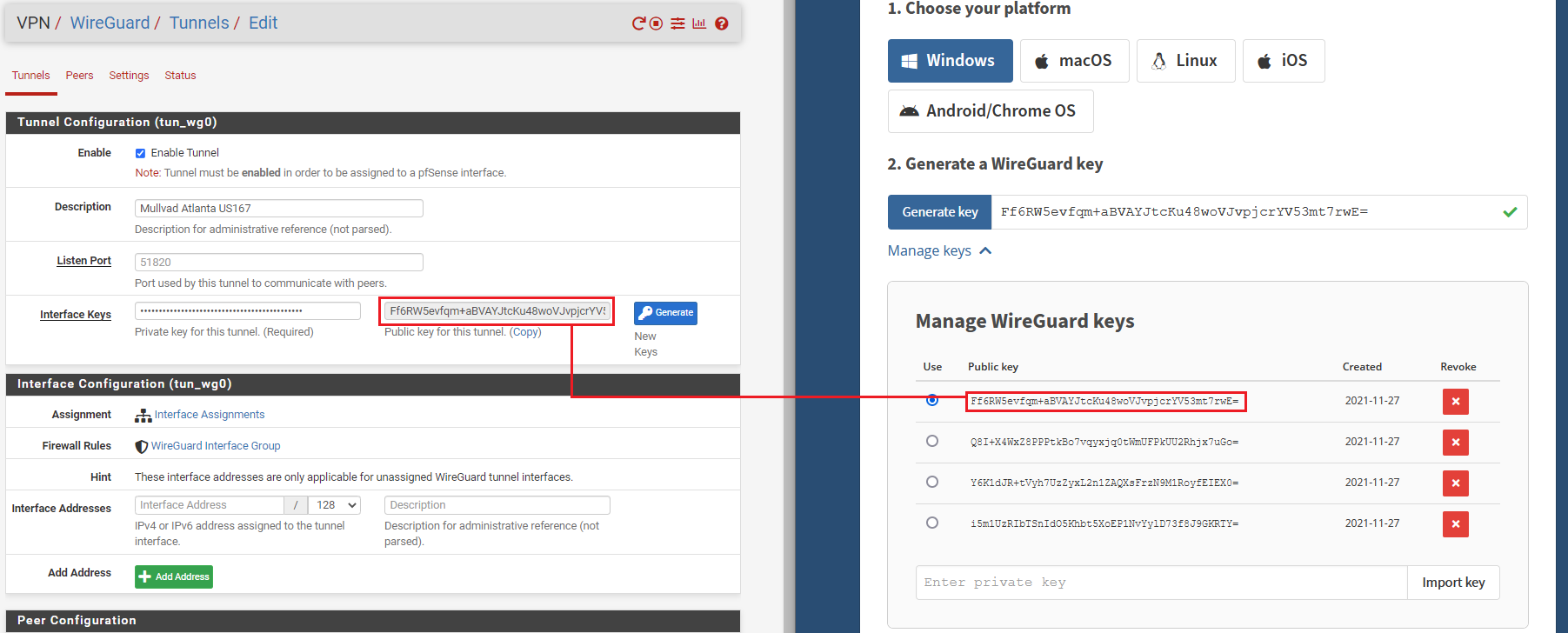Open the 128 subnet mask dropdown
This screenshot has height=633, width=1568.
(335, 505)
